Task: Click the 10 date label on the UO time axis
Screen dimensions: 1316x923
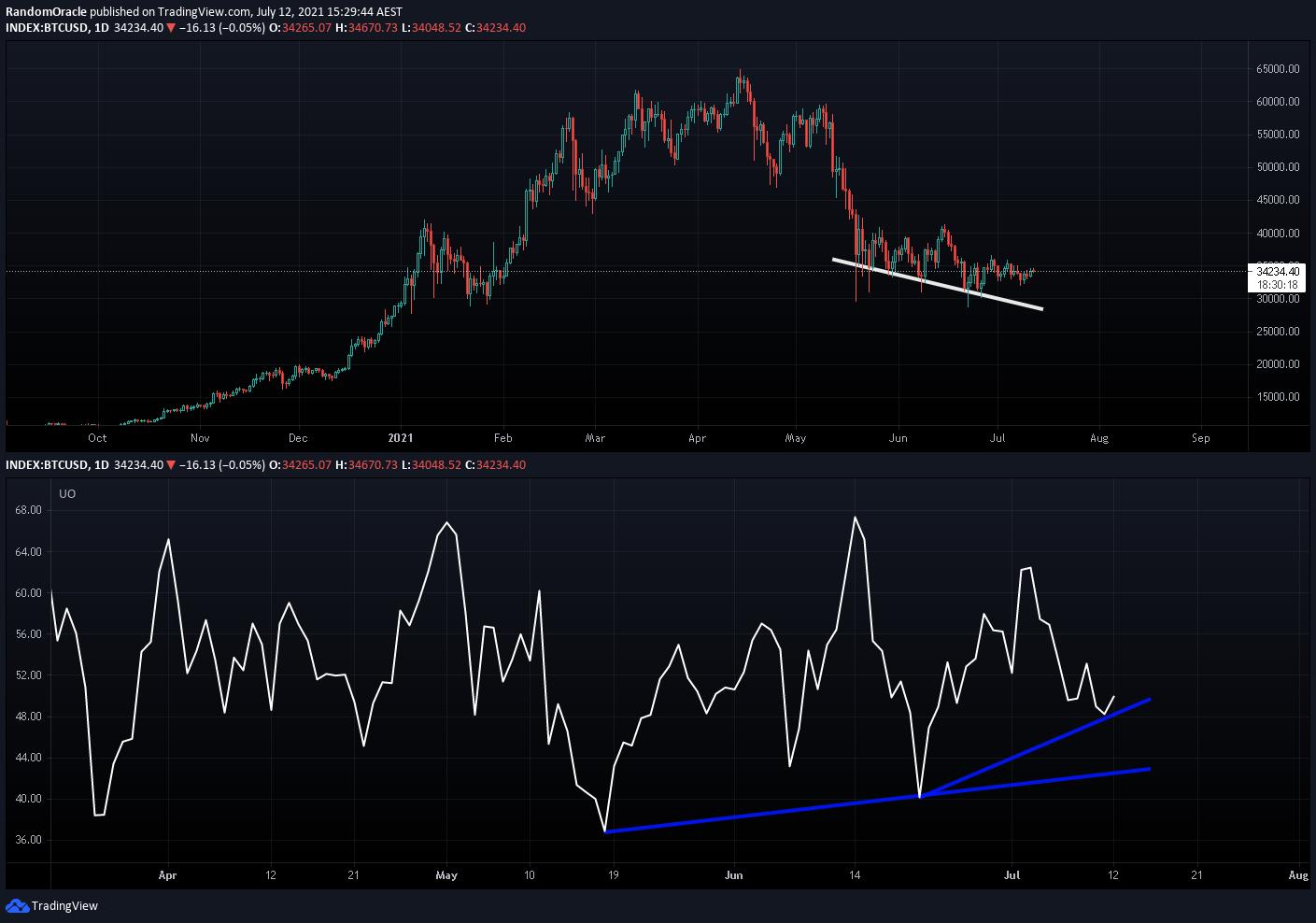Action: coord(530,875)
